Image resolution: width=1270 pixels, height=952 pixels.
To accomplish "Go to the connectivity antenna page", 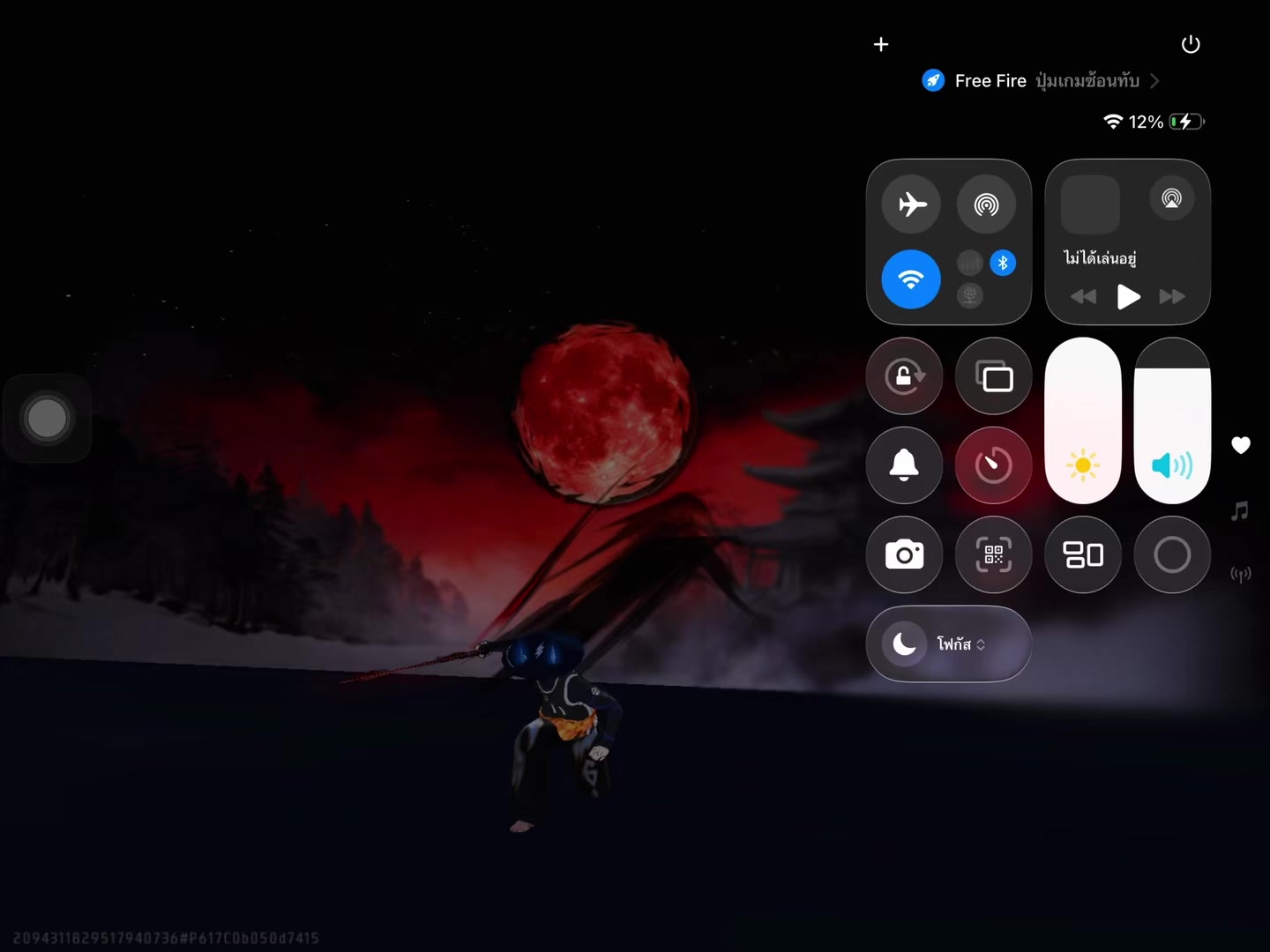I will pos(1241,575).
